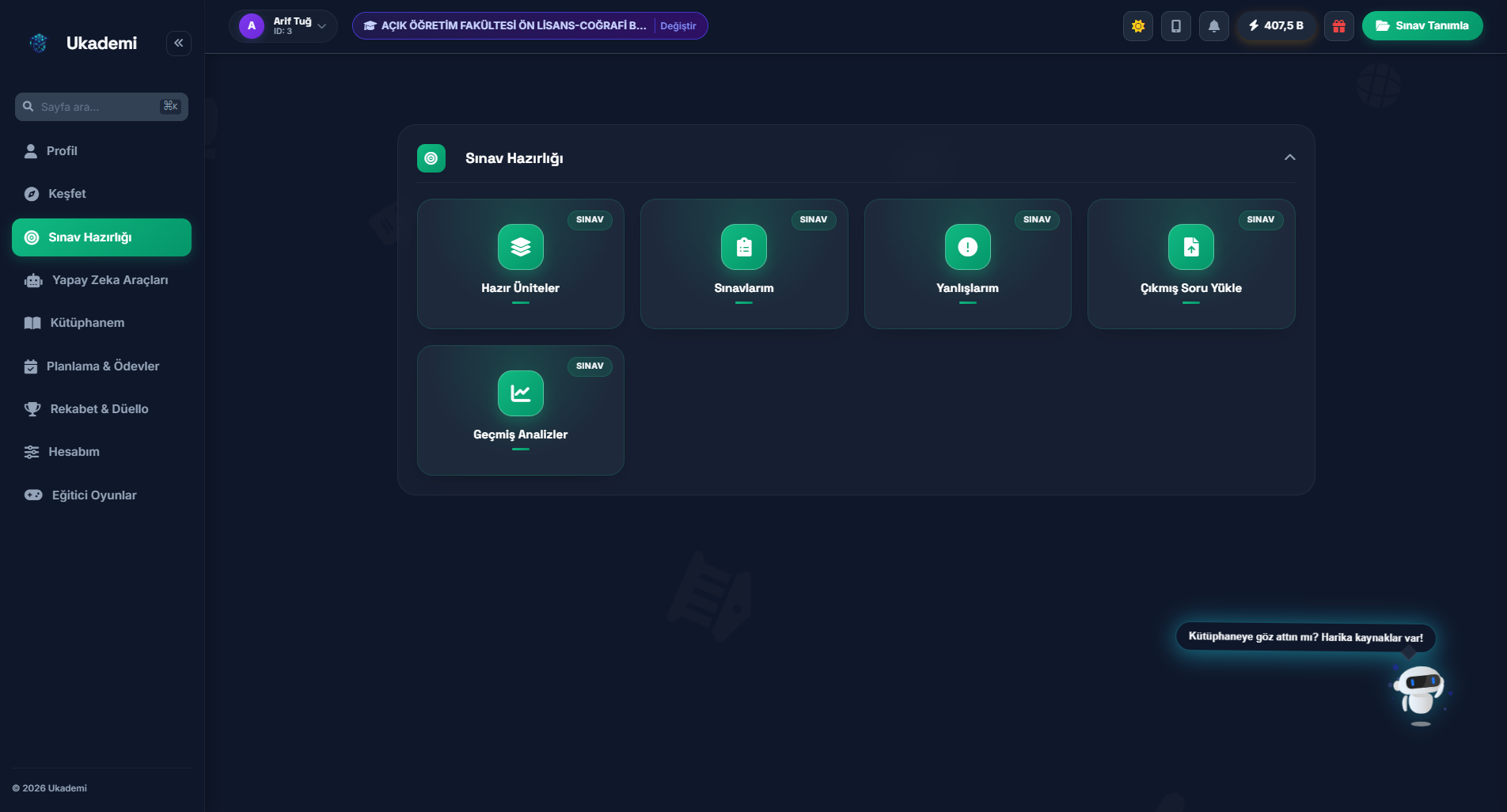This screenshot has width=1507, height=812.
Task: Click the purple A avatar
Action: pos(252,26)
